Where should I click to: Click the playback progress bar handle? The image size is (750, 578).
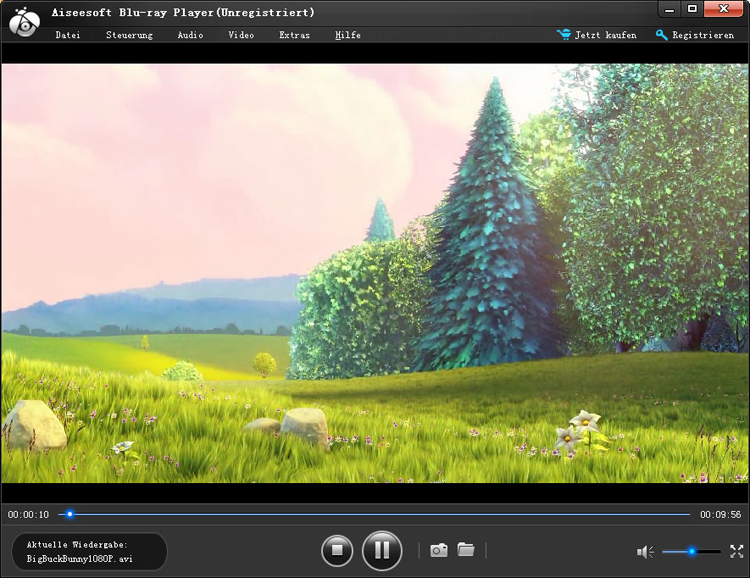coord(69,514)
